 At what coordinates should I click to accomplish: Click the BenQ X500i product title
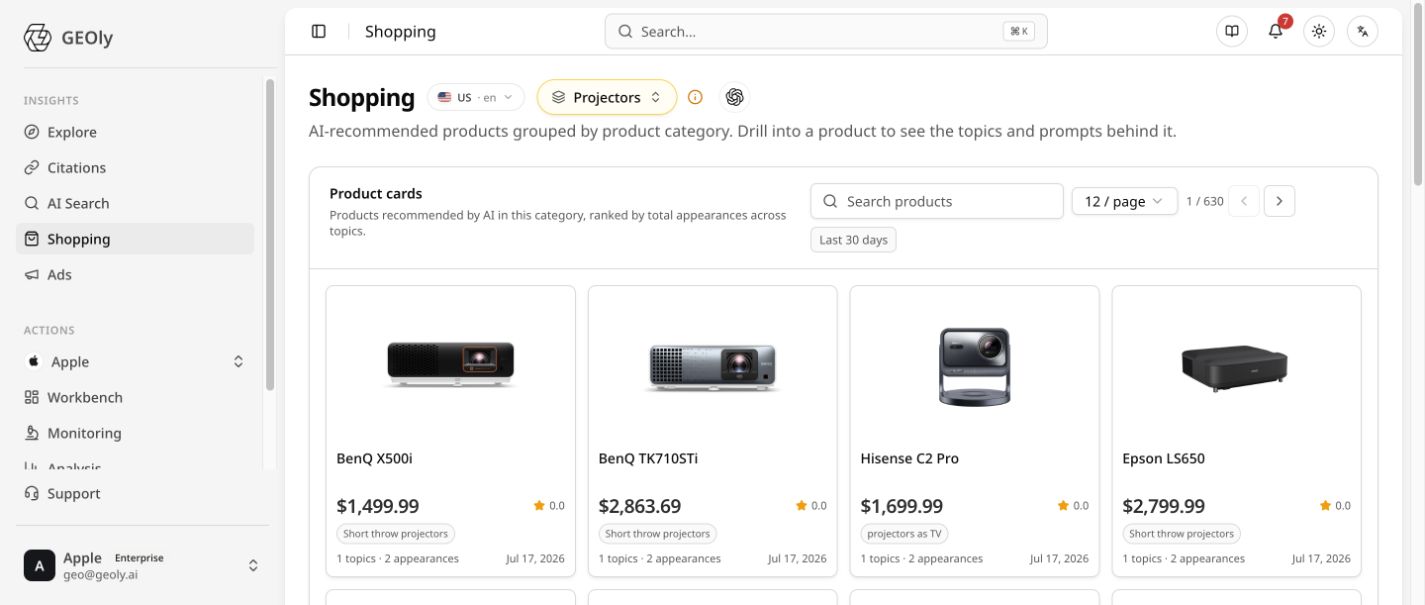(x=375, y=458)
